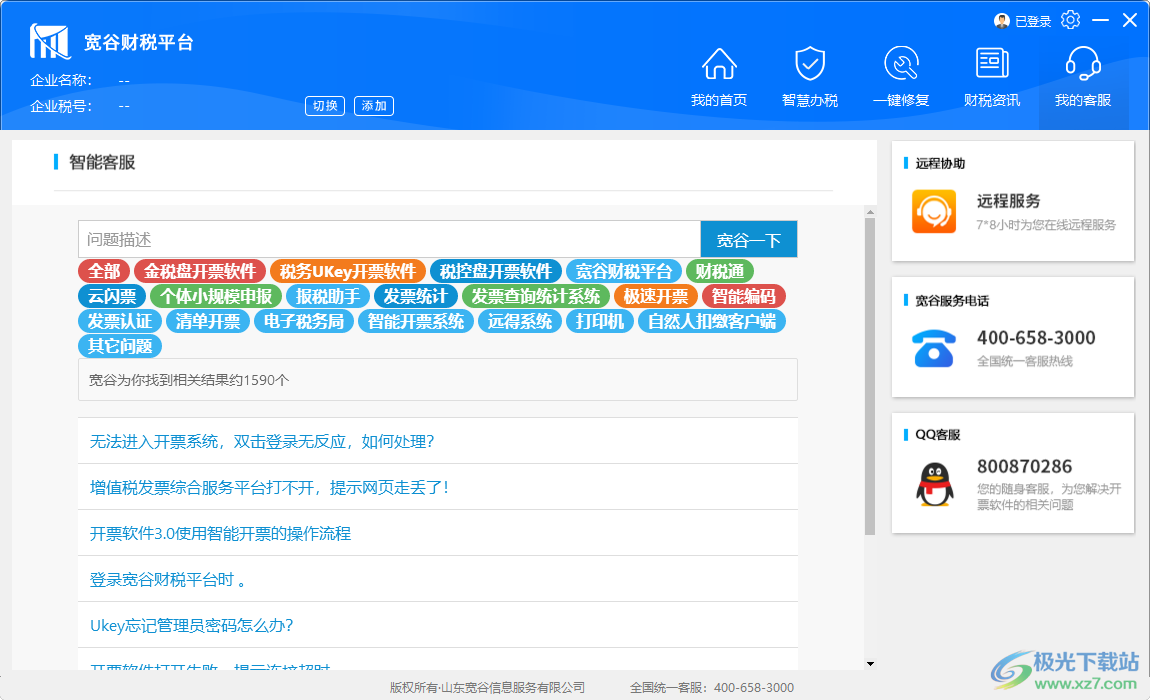Filter by 极速开票 tag
The width and height of the screenshot is (1150, 700).
[656, 296]
